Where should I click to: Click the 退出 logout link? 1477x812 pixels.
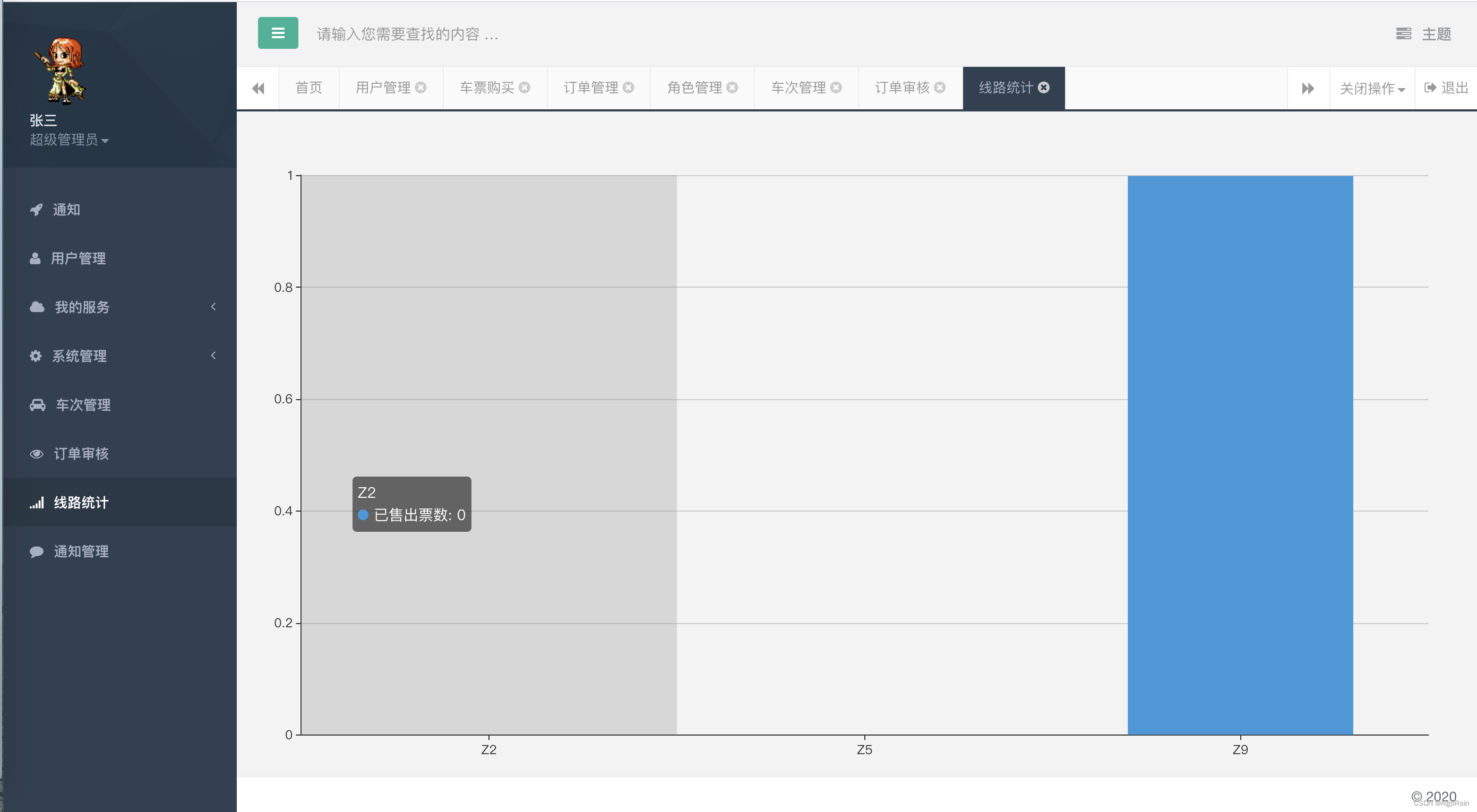[1447, 87]
